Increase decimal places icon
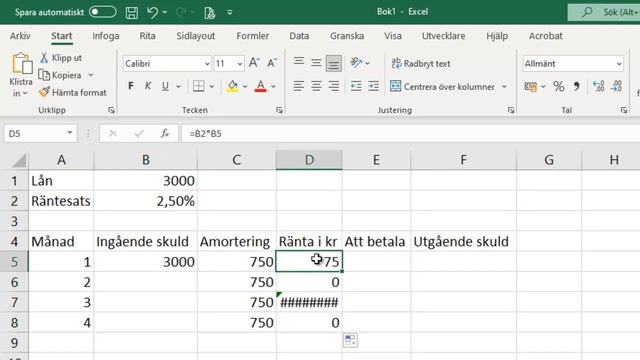This screenshot has width=640, height=360. click(599, 86)
